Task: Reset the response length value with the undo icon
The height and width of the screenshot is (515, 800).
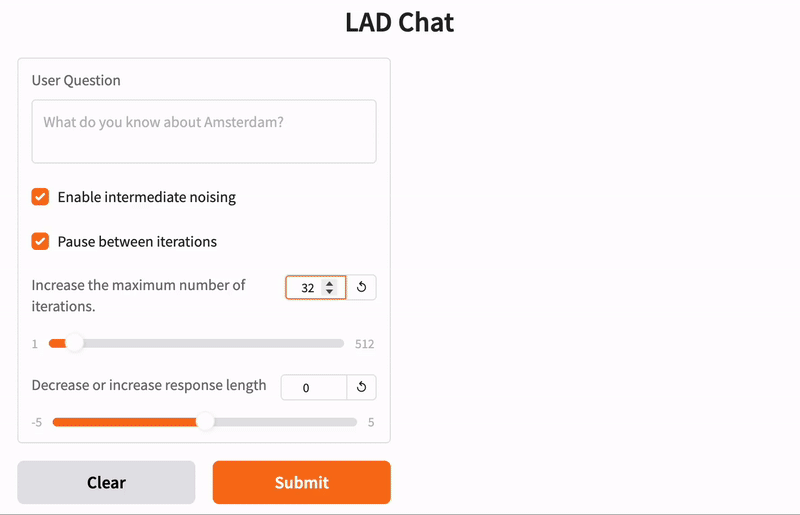Action: [x=361, y=387]
